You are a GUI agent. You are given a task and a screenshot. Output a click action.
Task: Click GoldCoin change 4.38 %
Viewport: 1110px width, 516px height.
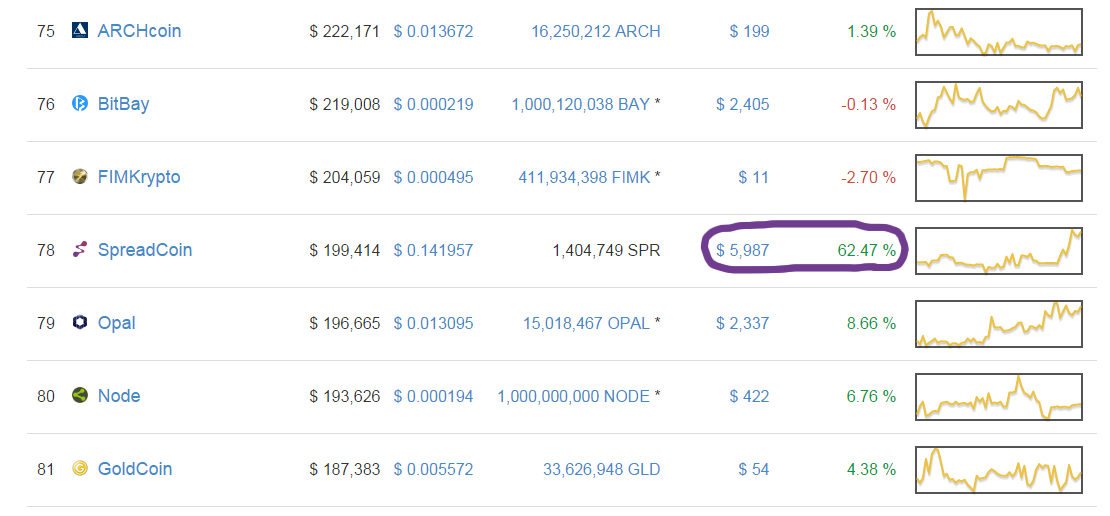pos(871,469)
